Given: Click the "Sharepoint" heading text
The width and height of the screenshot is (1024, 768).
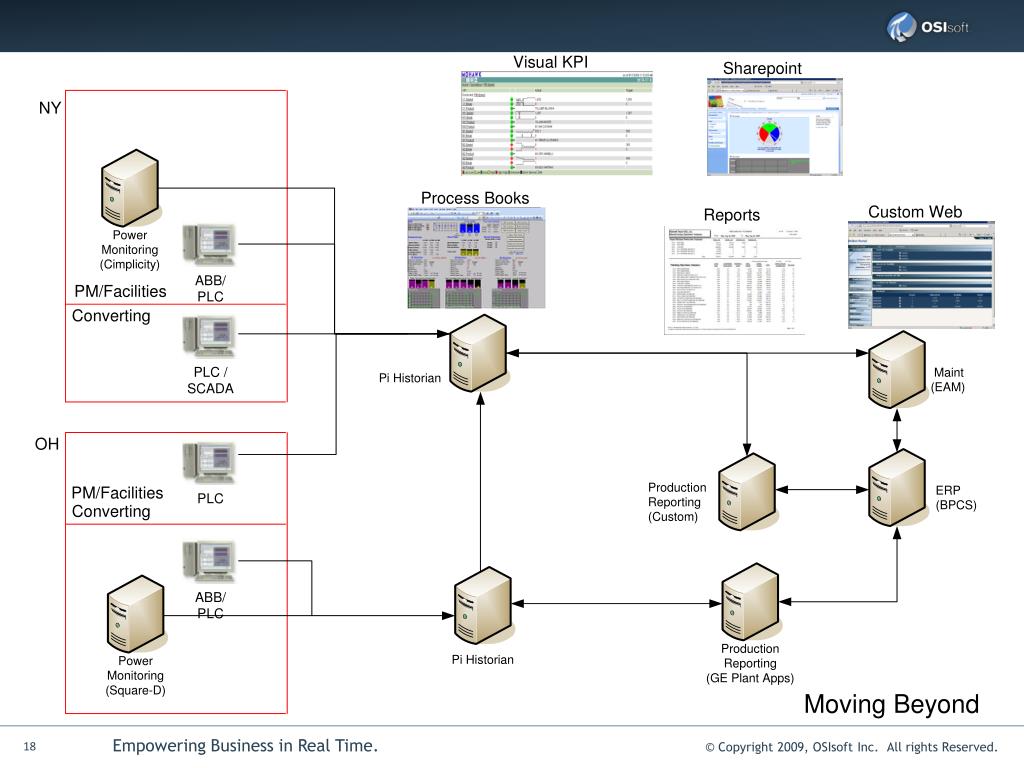Looking at the screenshot, I should pos(762,69).
